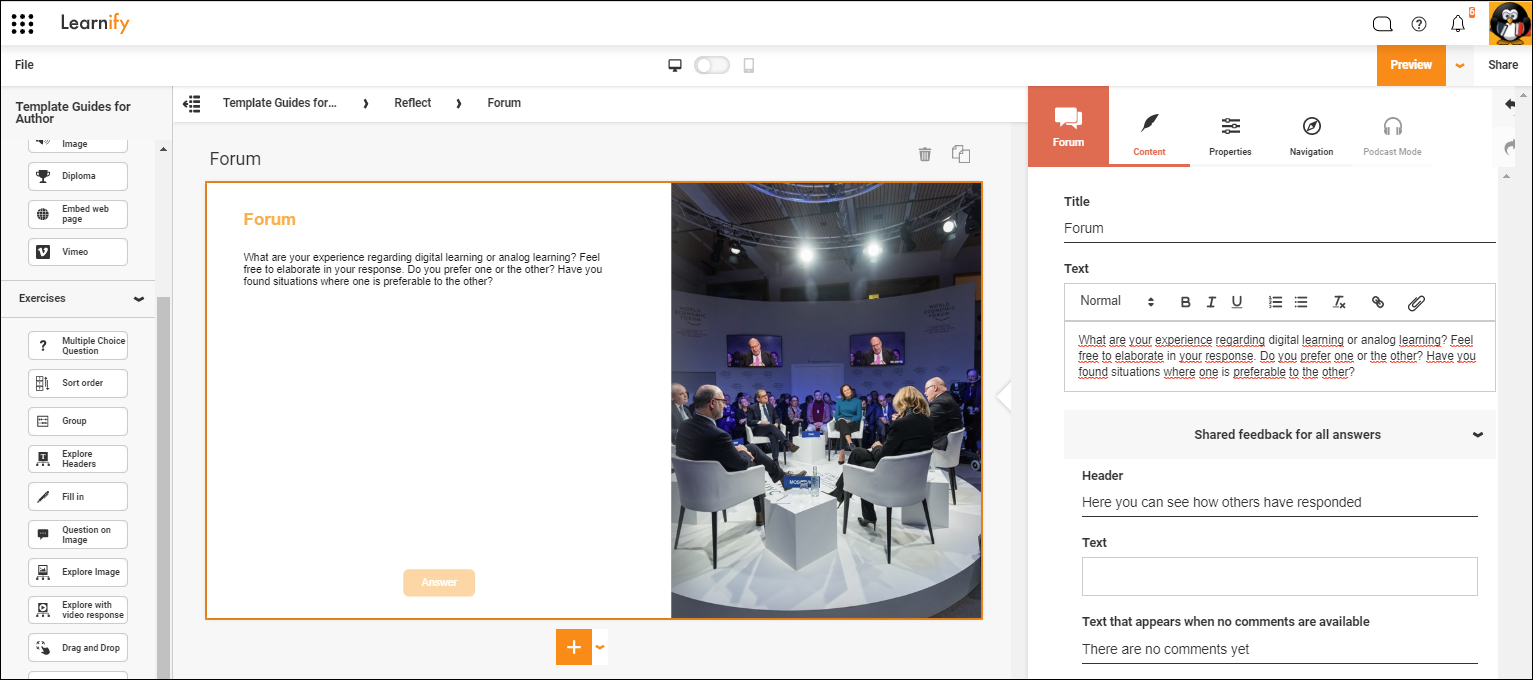The width and height of the screenshot is (1533, 680).
Task: Open the penguin user avatar
Action: (x=1509, y=23)
